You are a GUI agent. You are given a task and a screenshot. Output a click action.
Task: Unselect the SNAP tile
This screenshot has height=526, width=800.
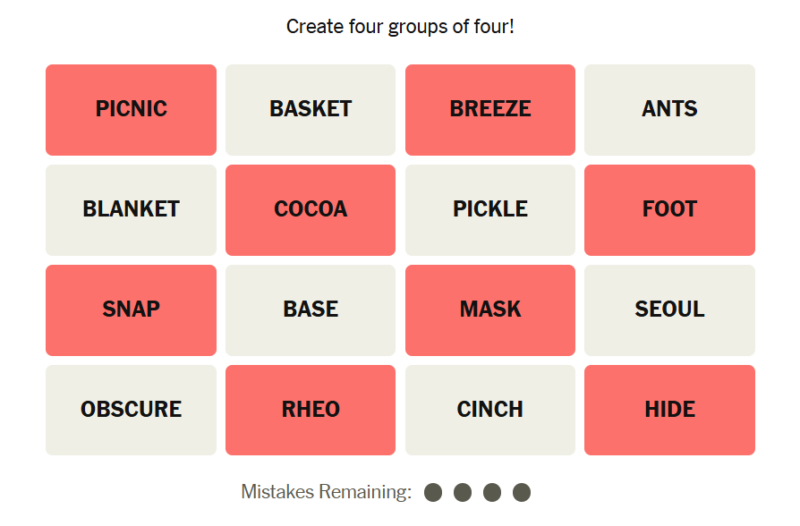[x=131, y=310]
